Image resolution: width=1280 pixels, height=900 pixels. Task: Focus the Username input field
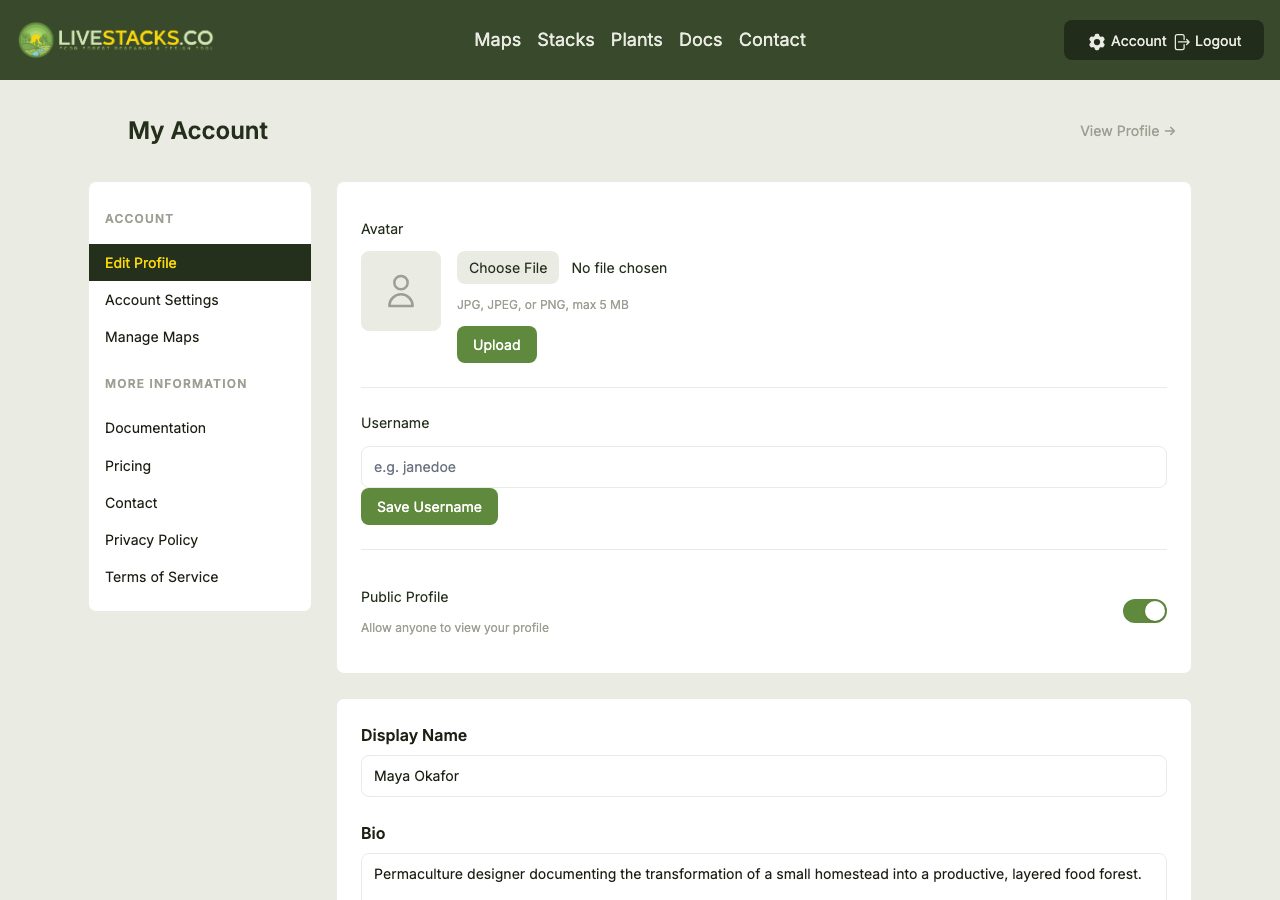click(x=764, y=467)
